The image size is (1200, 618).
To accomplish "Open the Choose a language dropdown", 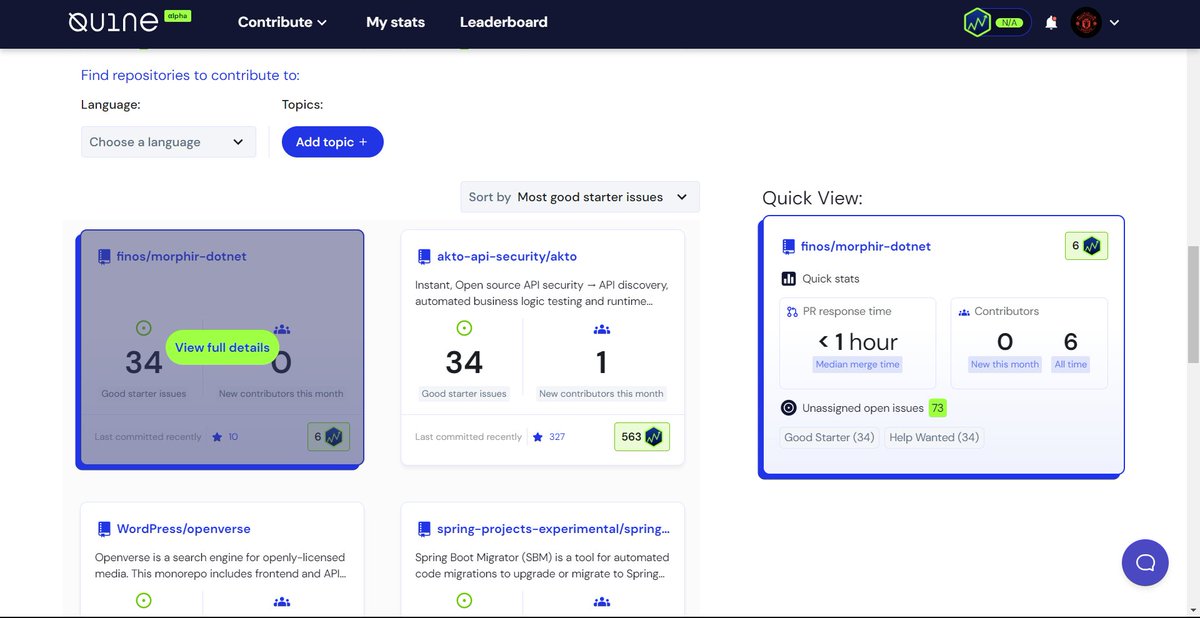I will [168, 142].
